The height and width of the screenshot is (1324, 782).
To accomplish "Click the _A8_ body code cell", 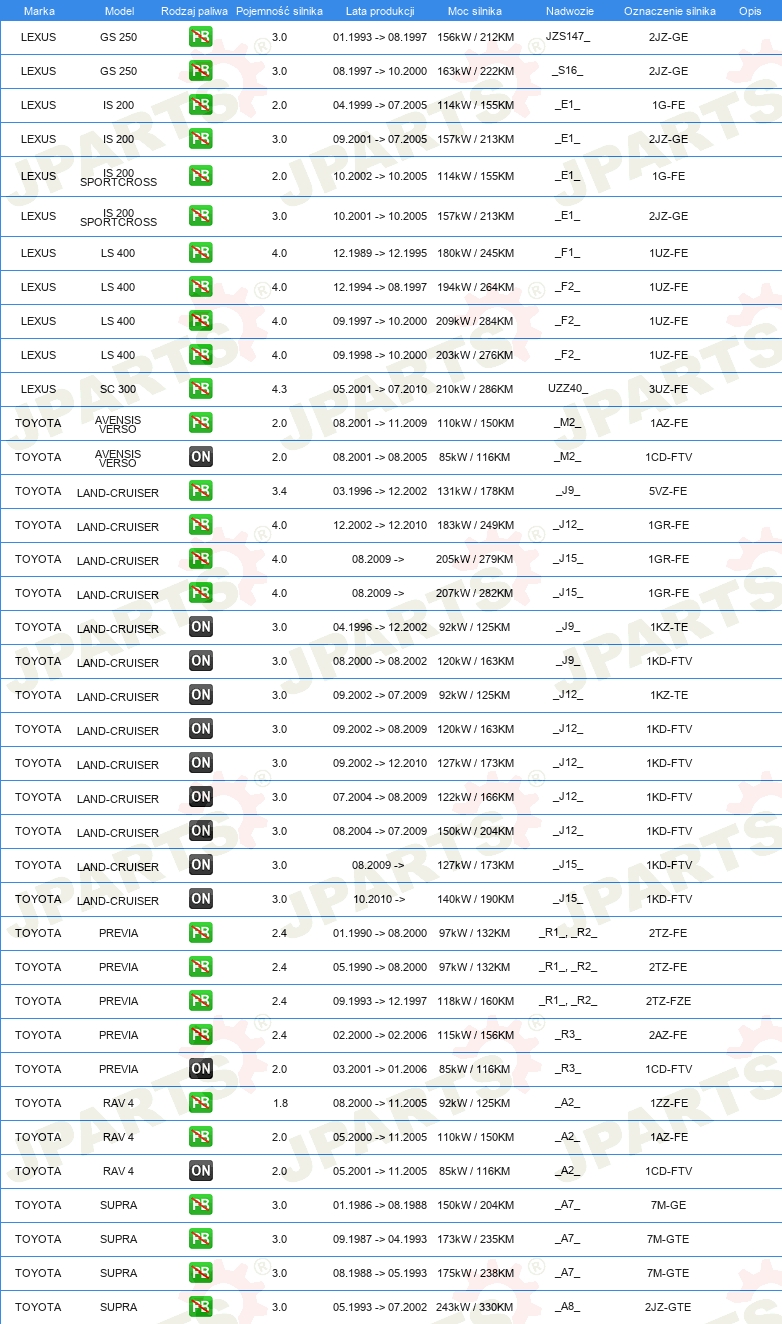I will [x=567, y=1307].
